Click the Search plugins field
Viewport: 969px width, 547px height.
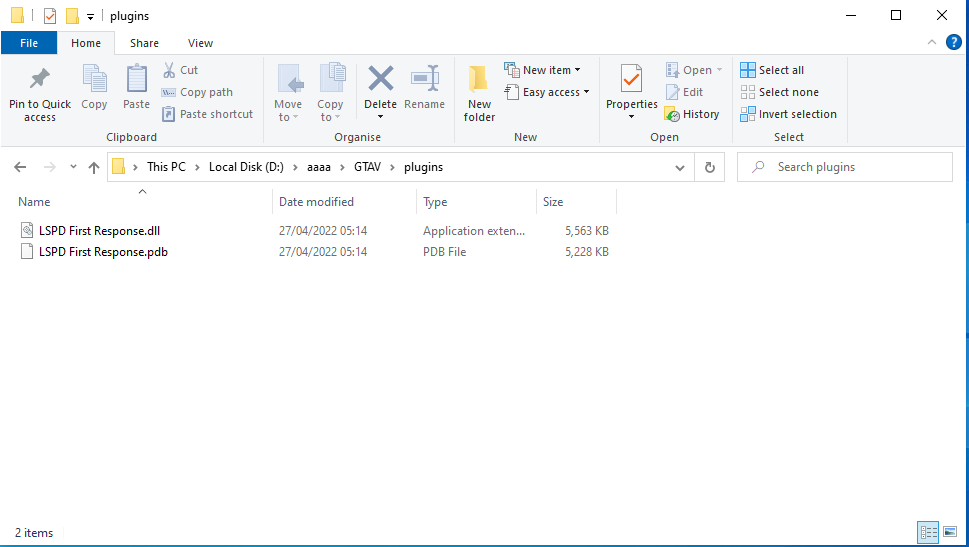pos(845,167)
